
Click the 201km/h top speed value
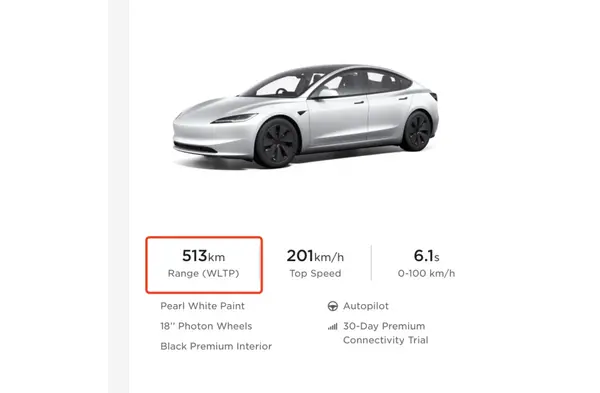(x=315, y=256)
